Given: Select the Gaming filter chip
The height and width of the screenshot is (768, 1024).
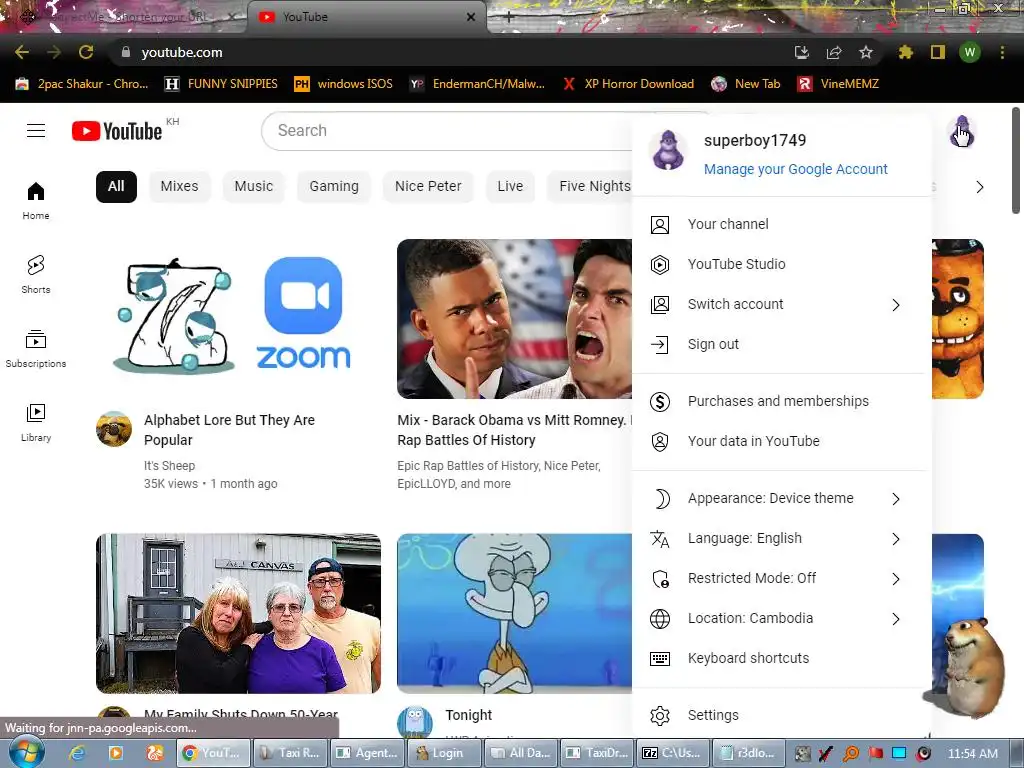Looking at the screenshot, I should pos(334,187).
